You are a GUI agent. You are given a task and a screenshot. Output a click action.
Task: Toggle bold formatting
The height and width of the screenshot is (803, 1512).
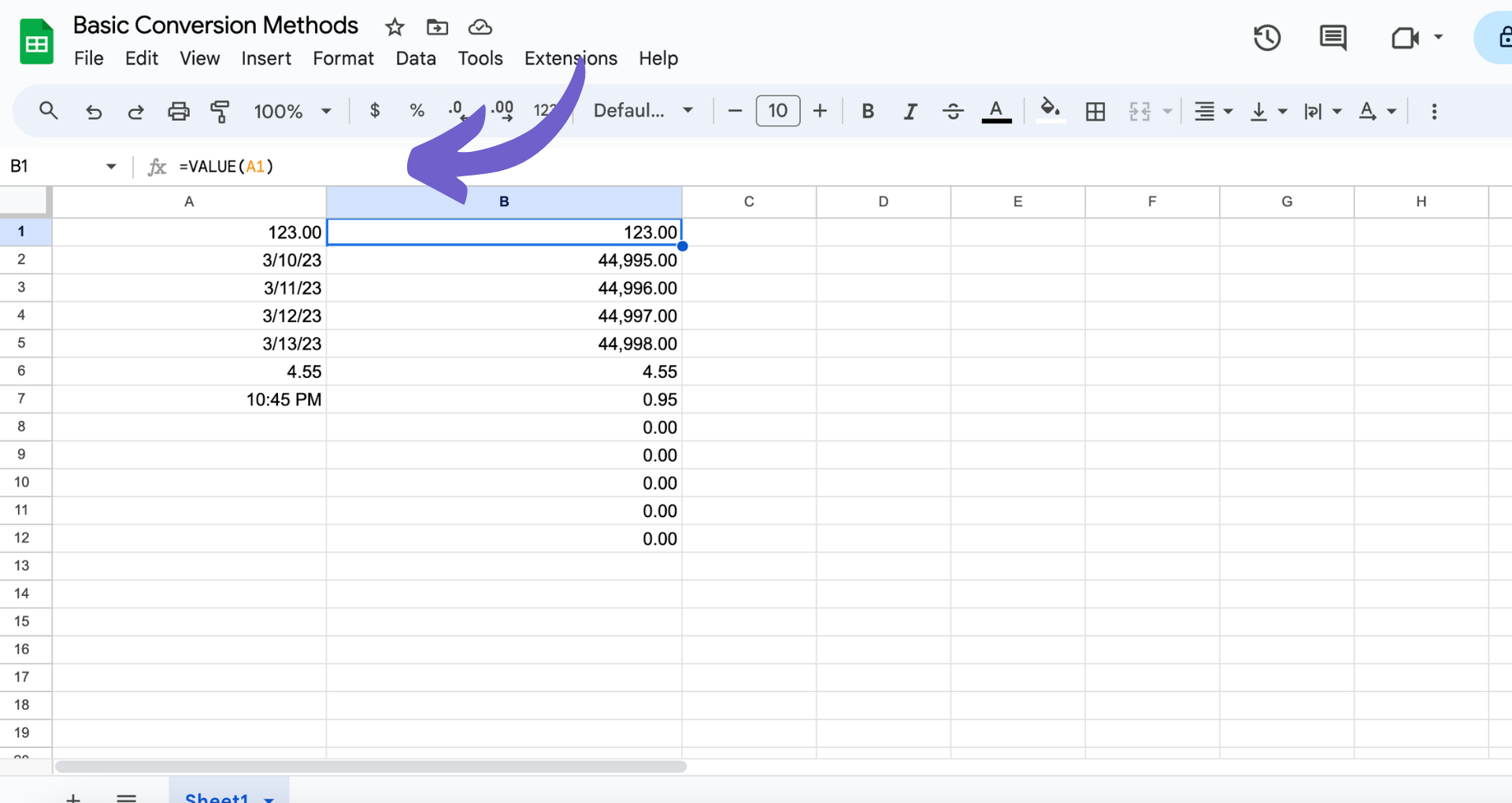868,111
